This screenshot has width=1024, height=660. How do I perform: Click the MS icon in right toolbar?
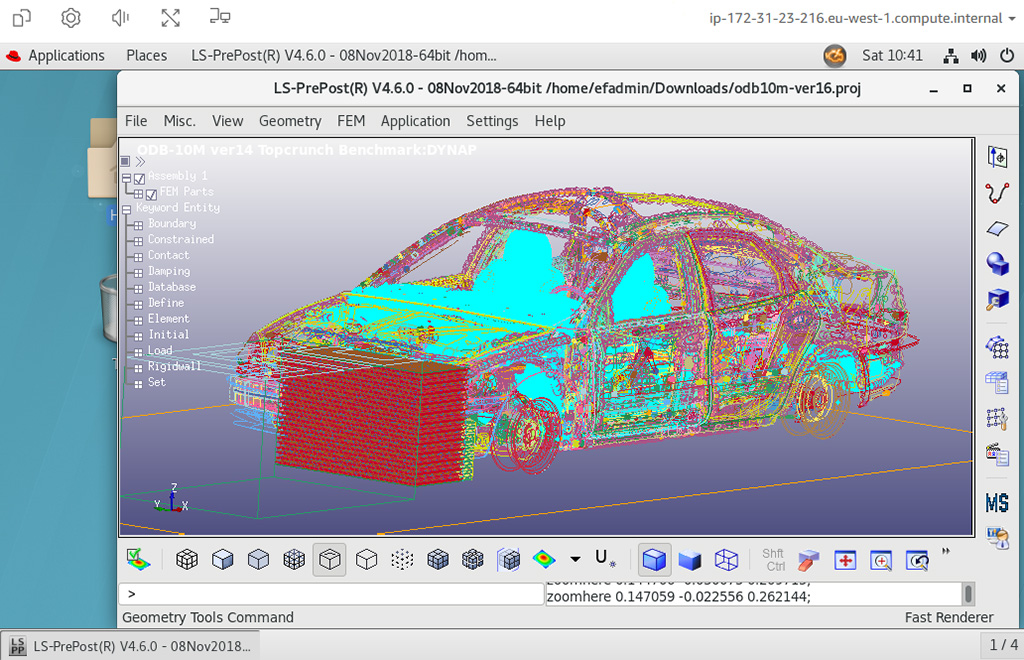click(997, 501)
